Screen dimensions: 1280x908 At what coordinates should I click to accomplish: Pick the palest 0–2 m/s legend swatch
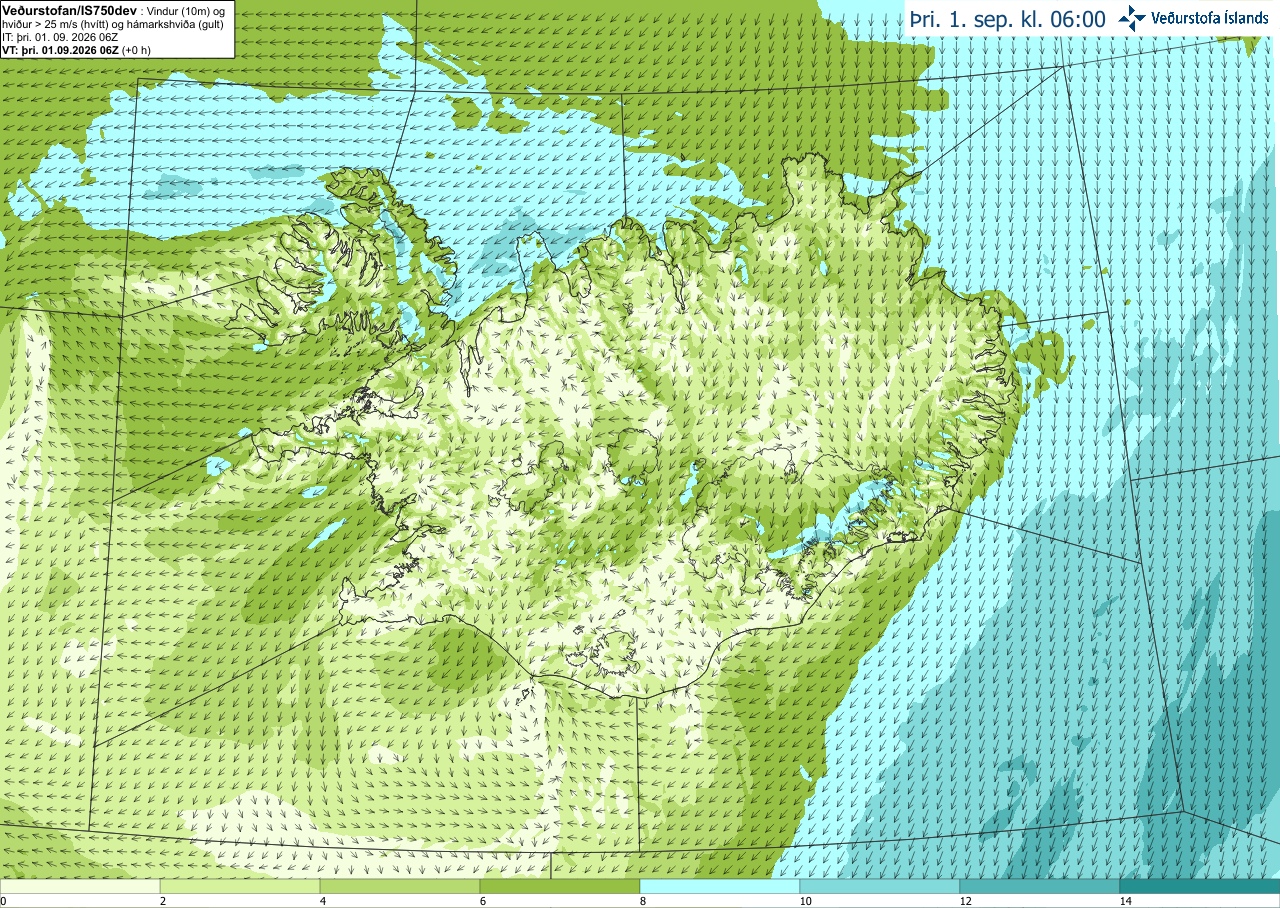click(80, 886)
